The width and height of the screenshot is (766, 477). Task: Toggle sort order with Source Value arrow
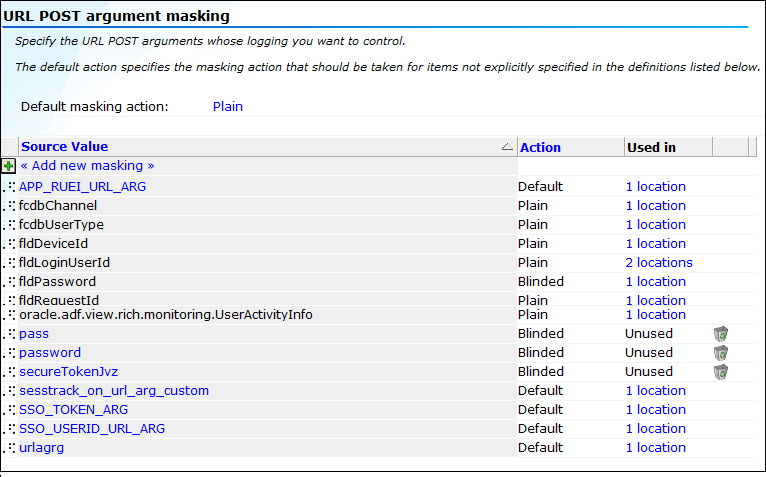click(x=507, y=147)
